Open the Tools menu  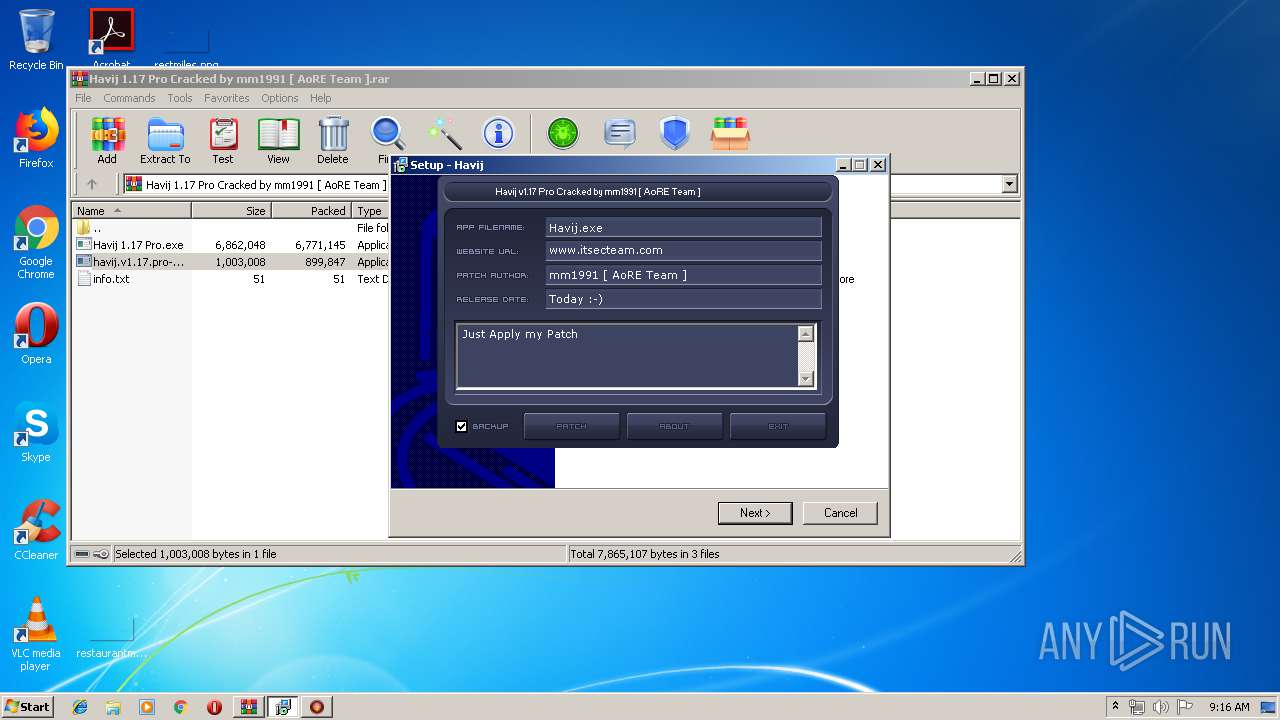pos(180,98)
